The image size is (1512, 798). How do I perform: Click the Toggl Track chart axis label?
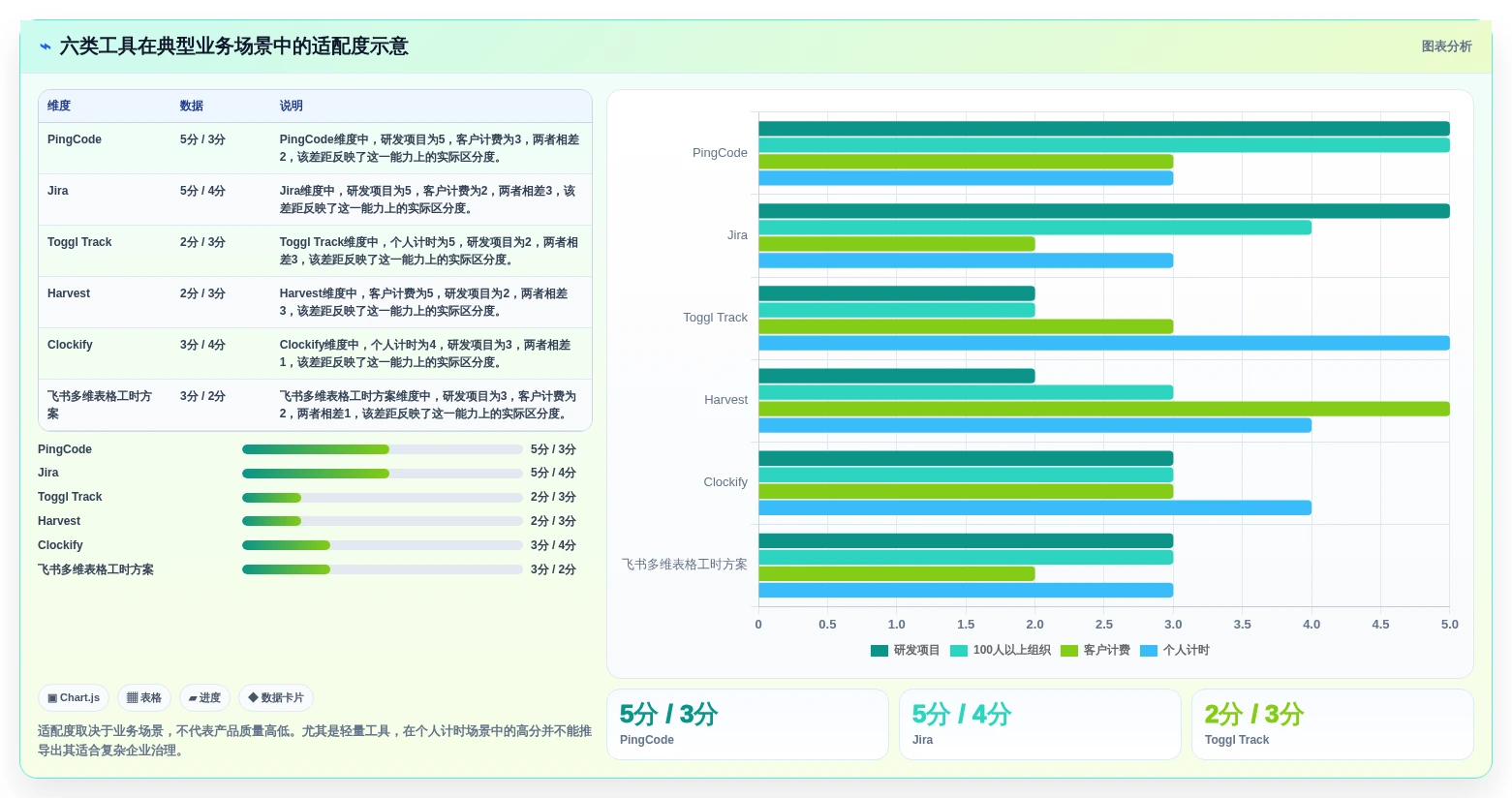pyautogui.click(x=715, y=318)
